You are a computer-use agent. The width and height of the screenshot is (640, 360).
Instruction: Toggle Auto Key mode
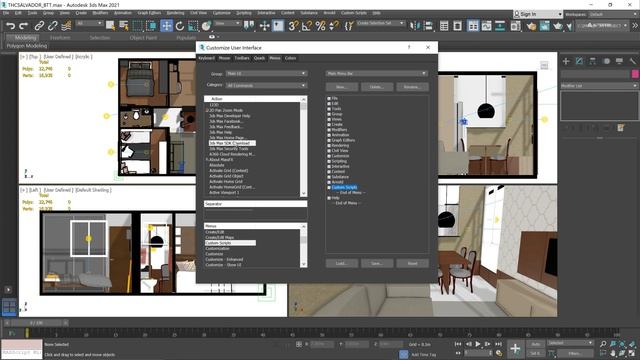(x=536, y=344)
